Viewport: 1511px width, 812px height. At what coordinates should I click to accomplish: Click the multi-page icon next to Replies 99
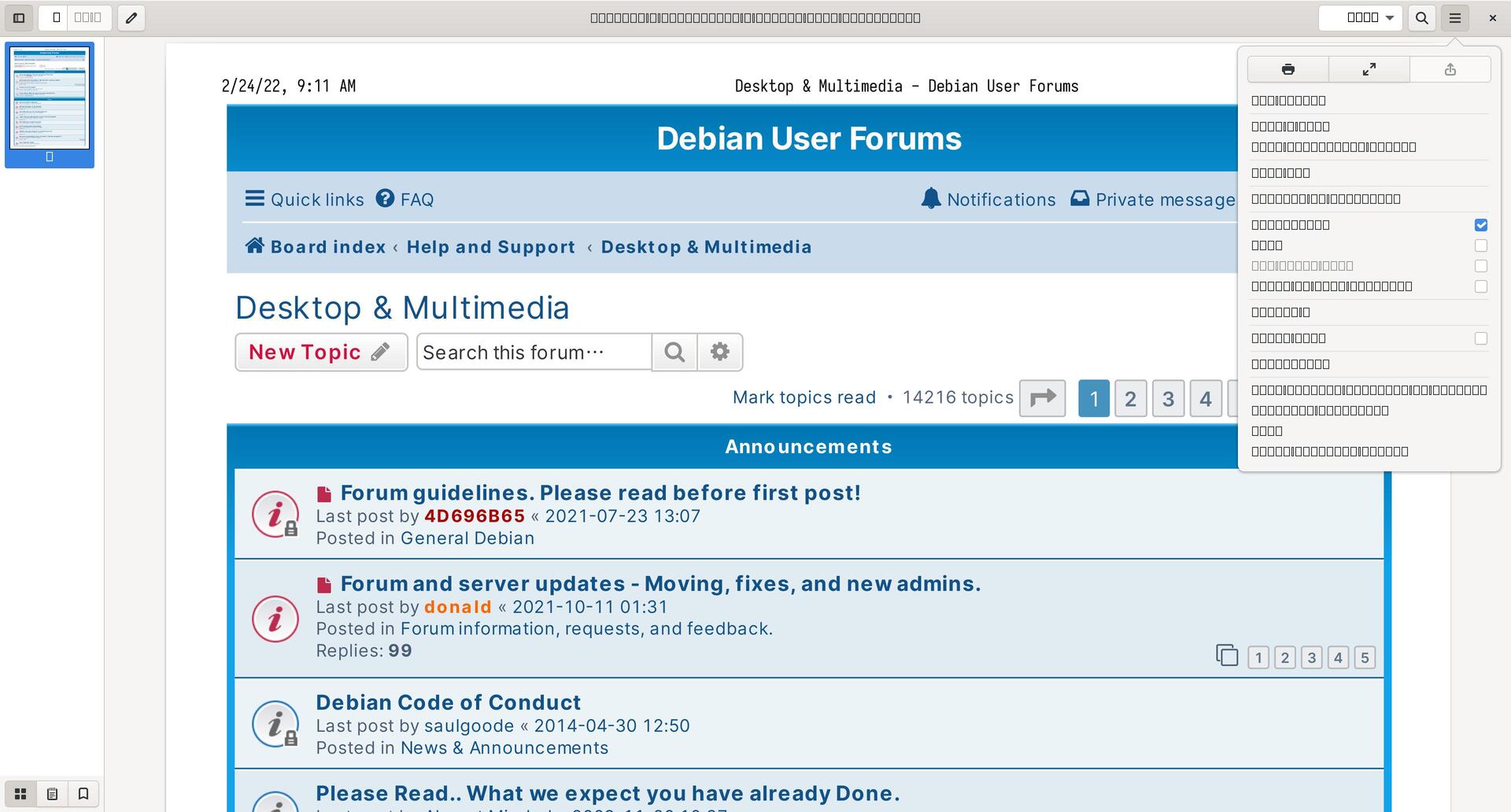[x=1227, y=655]
